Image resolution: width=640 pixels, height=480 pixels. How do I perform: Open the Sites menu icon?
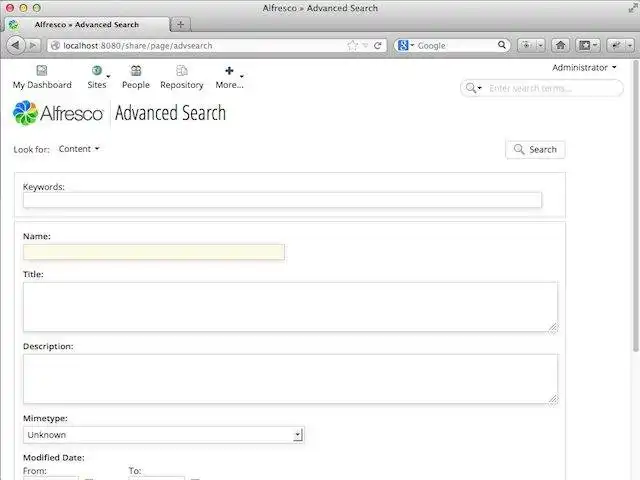(97, 71)
